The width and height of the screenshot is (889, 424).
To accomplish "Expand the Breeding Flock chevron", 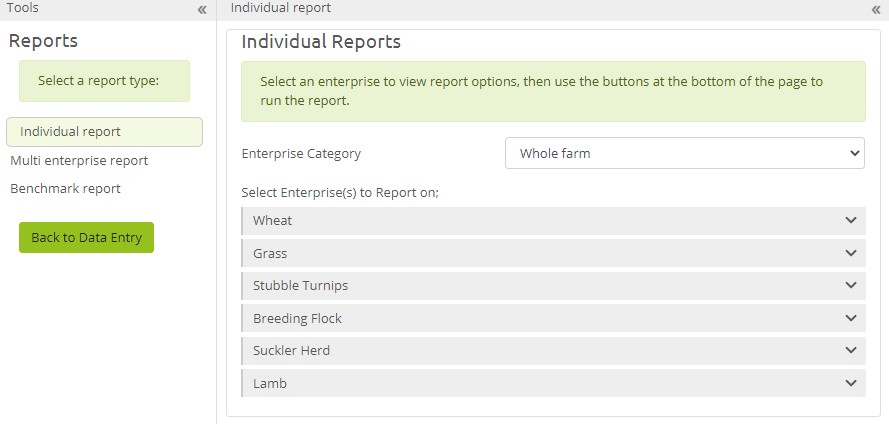I will 850,319.
